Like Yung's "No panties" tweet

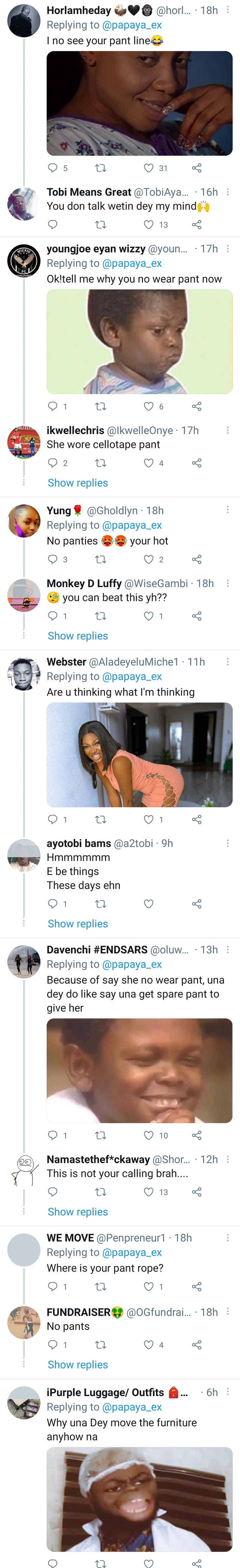pyautogui.click(x=149, y=559)
